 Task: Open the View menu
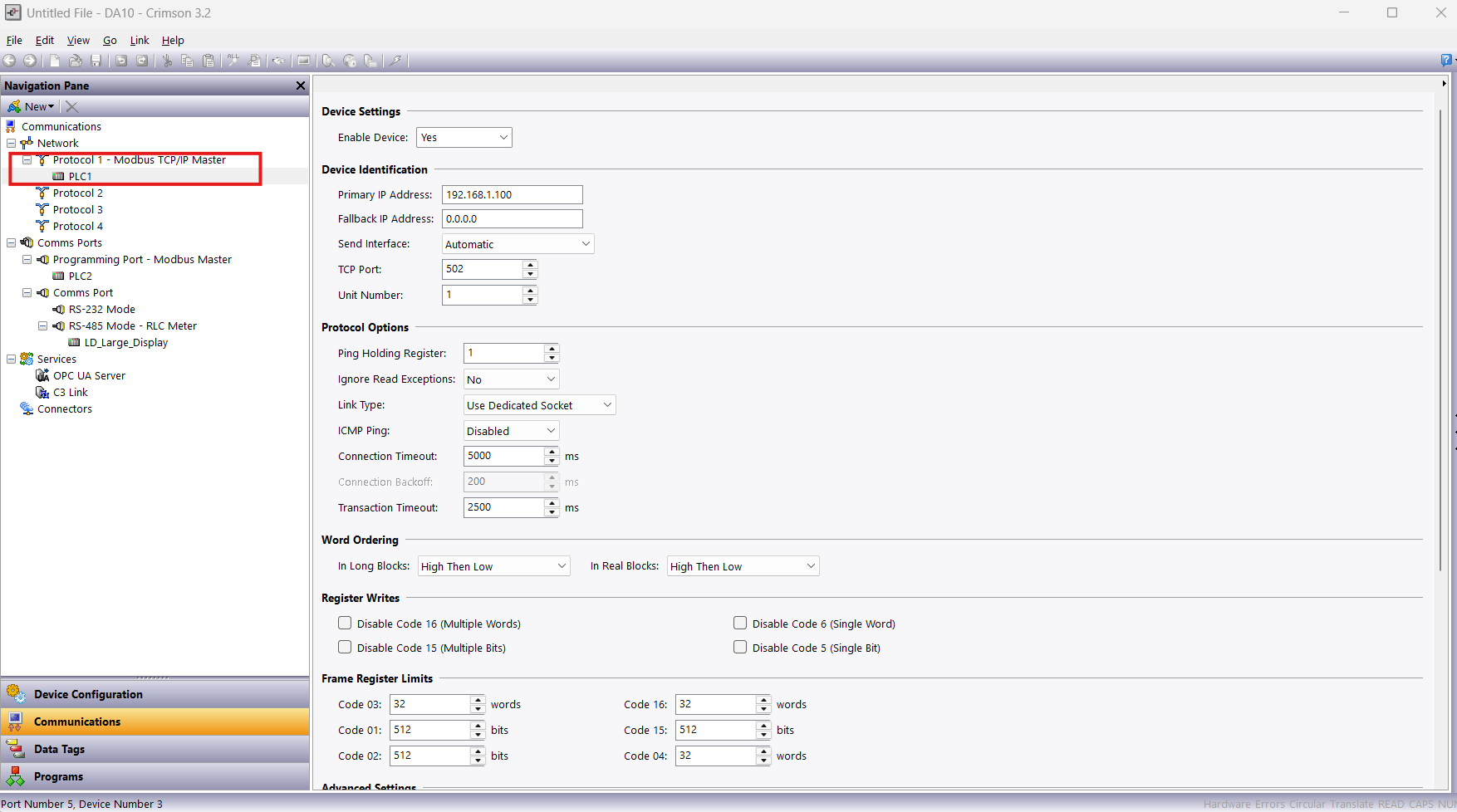[78, 40]
